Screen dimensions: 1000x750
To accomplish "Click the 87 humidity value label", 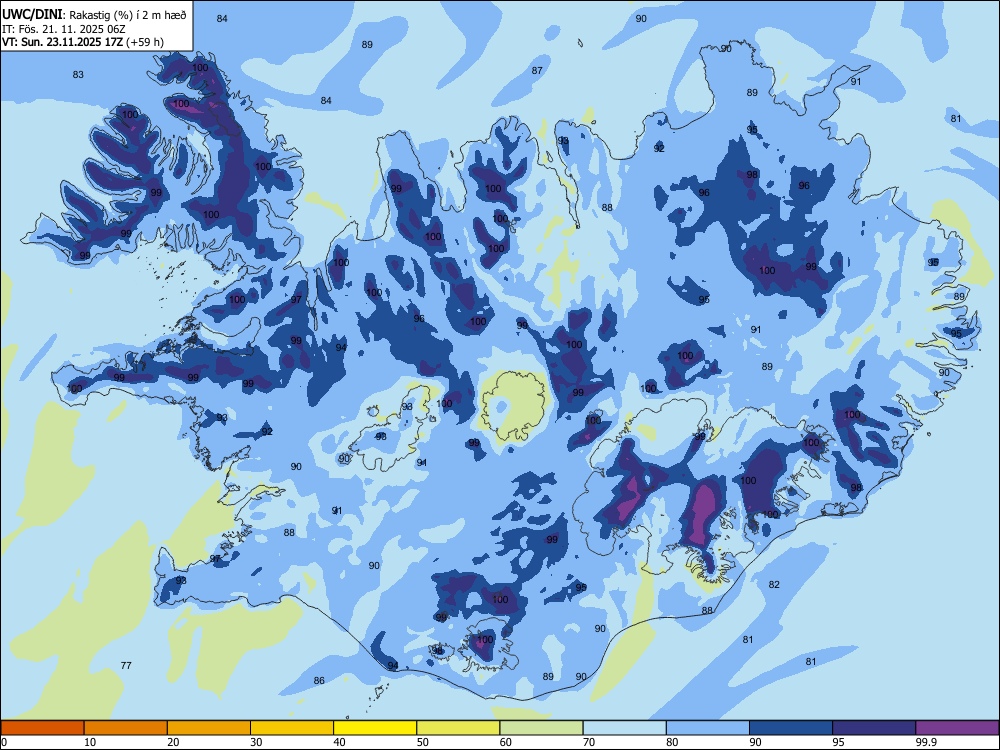I will point(537,71).
